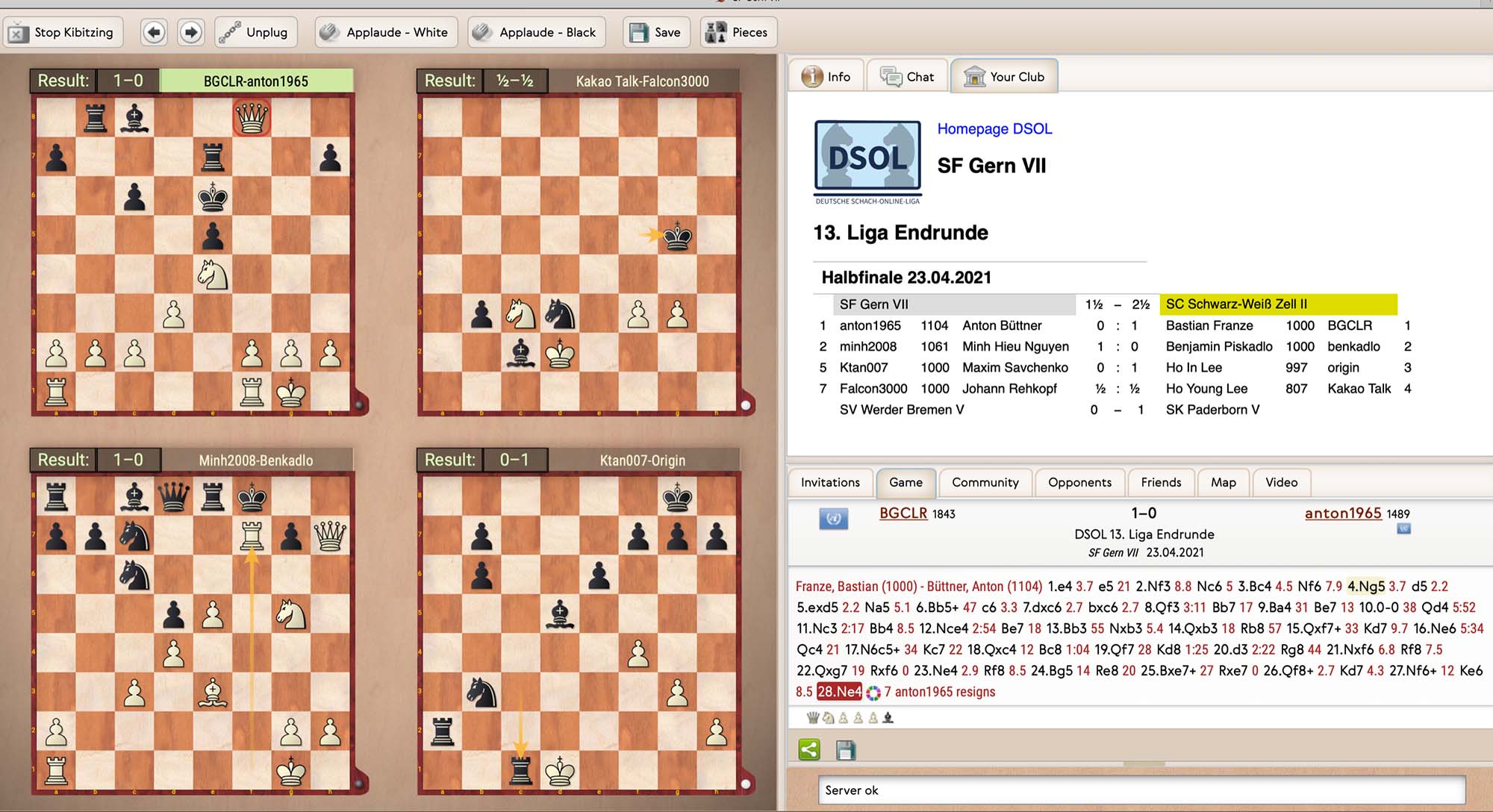Viewport: 1493px width, 812px height.
Task: Click Save in the top toolbar
Action: [x=655, y=32]
